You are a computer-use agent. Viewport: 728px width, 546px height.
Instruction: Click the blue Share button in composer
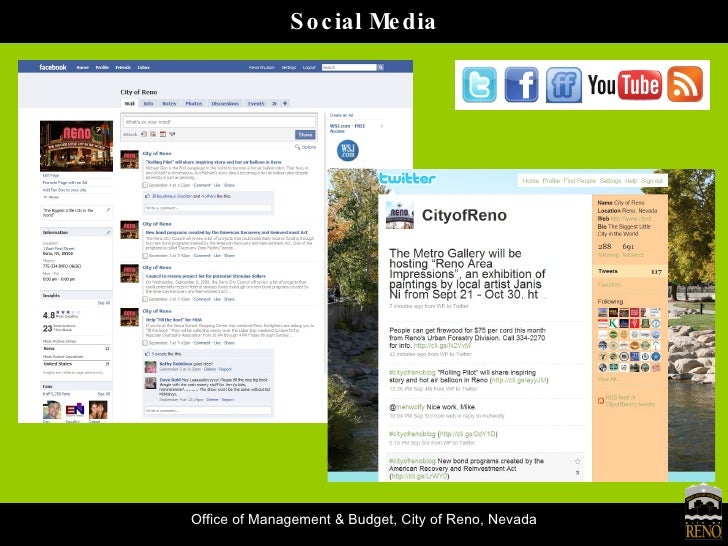(x=305, y=135)
